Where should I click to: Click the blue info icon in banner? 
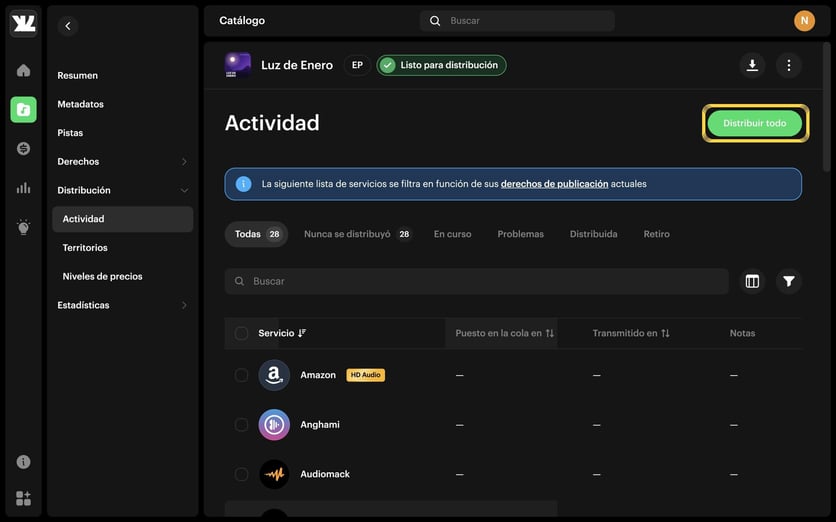(244, 184)
